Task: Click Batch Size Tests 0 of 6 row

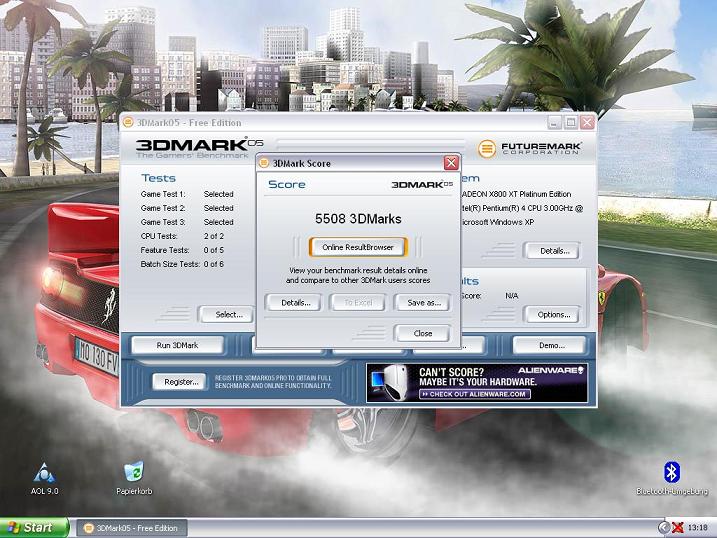Action: point(182,264)
